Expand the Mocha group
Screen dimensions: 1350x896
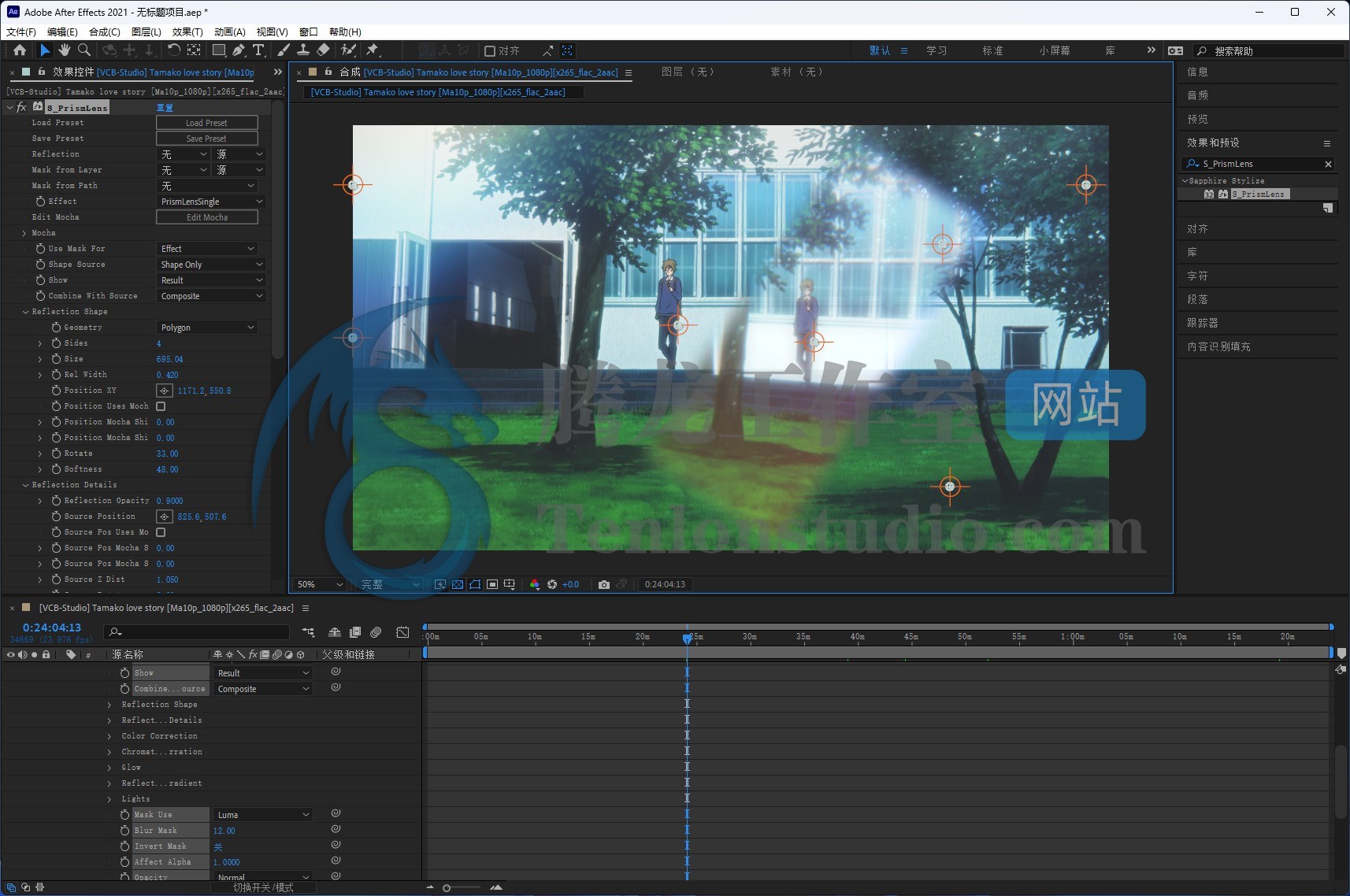24,233
